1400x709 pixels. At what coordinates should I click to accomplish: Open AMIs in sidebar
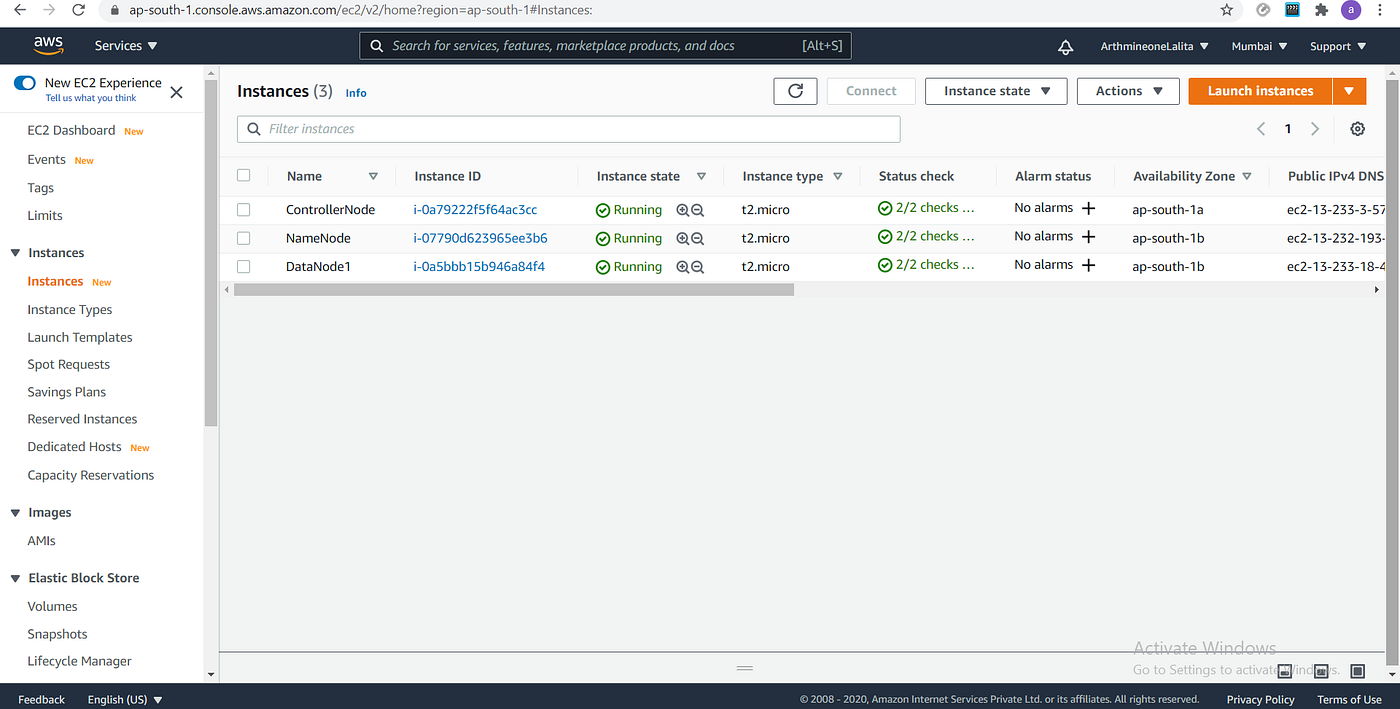coord(41,541)
